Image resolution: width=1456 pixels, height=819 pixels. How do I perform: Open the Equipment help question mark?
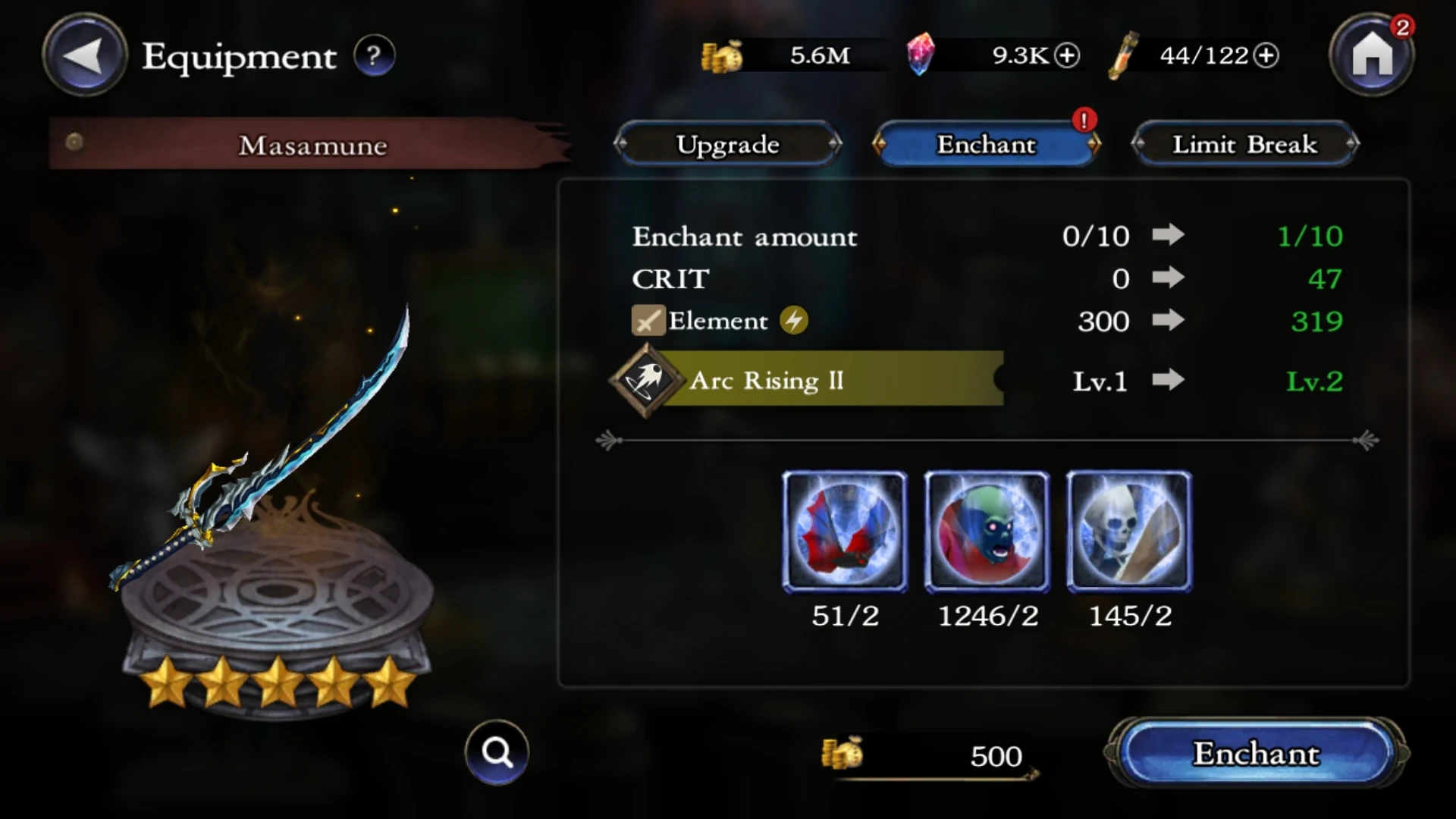[374, 55]
